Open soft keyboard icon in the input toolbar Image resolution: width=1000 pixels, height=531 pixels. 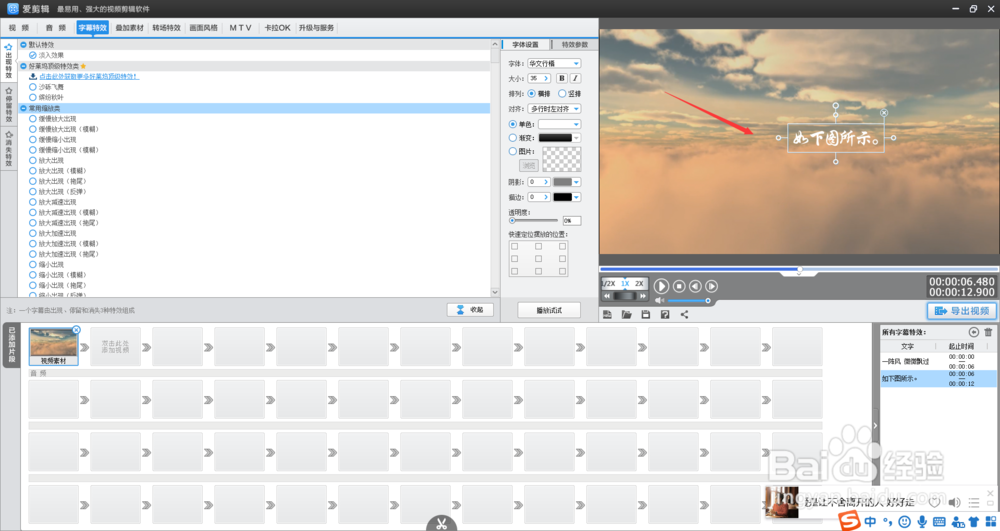click(x=939, y=521)
